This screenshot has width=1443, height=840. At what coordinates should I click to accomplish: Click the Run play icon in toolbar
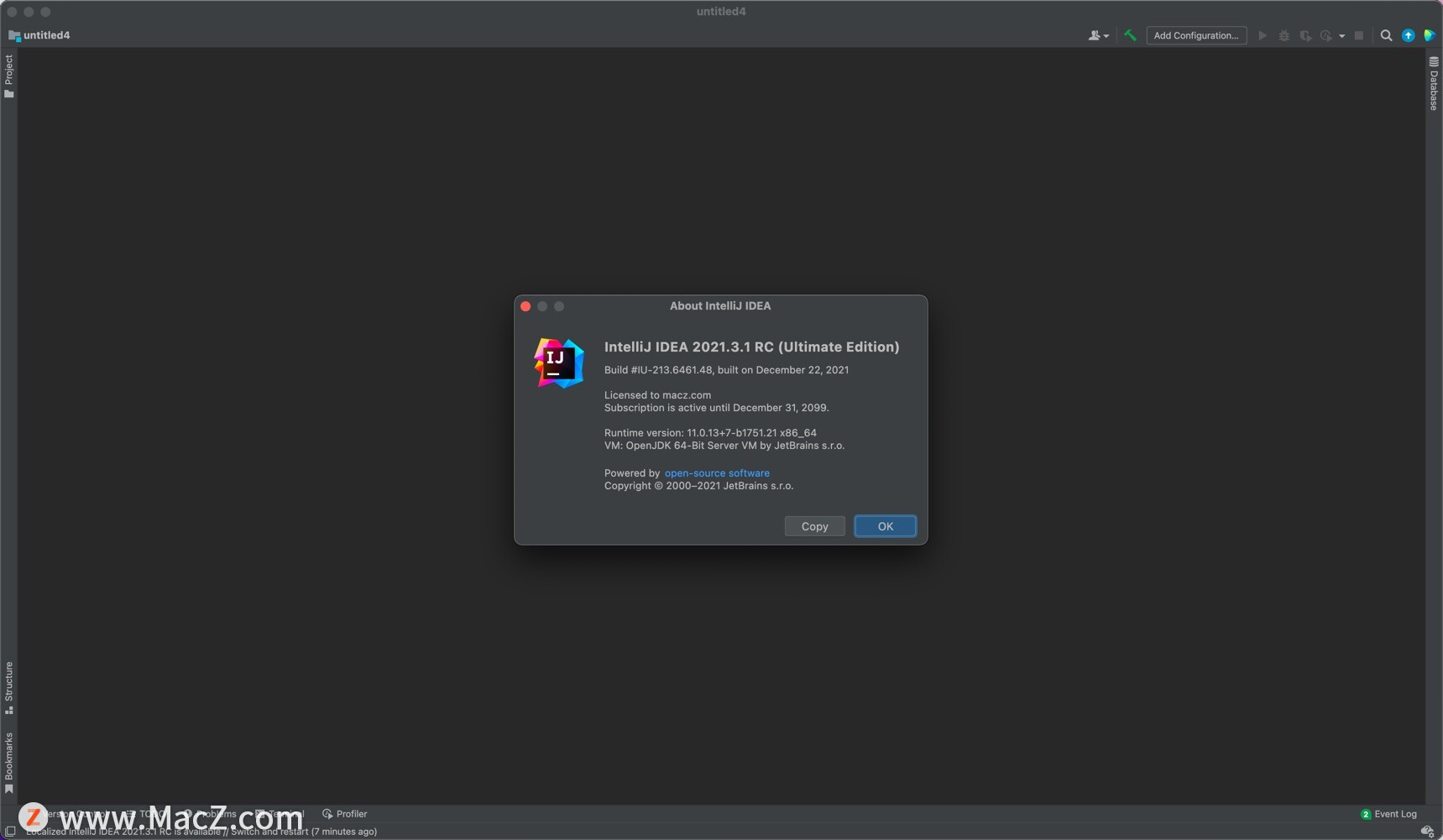click(x=1263, y=35)
